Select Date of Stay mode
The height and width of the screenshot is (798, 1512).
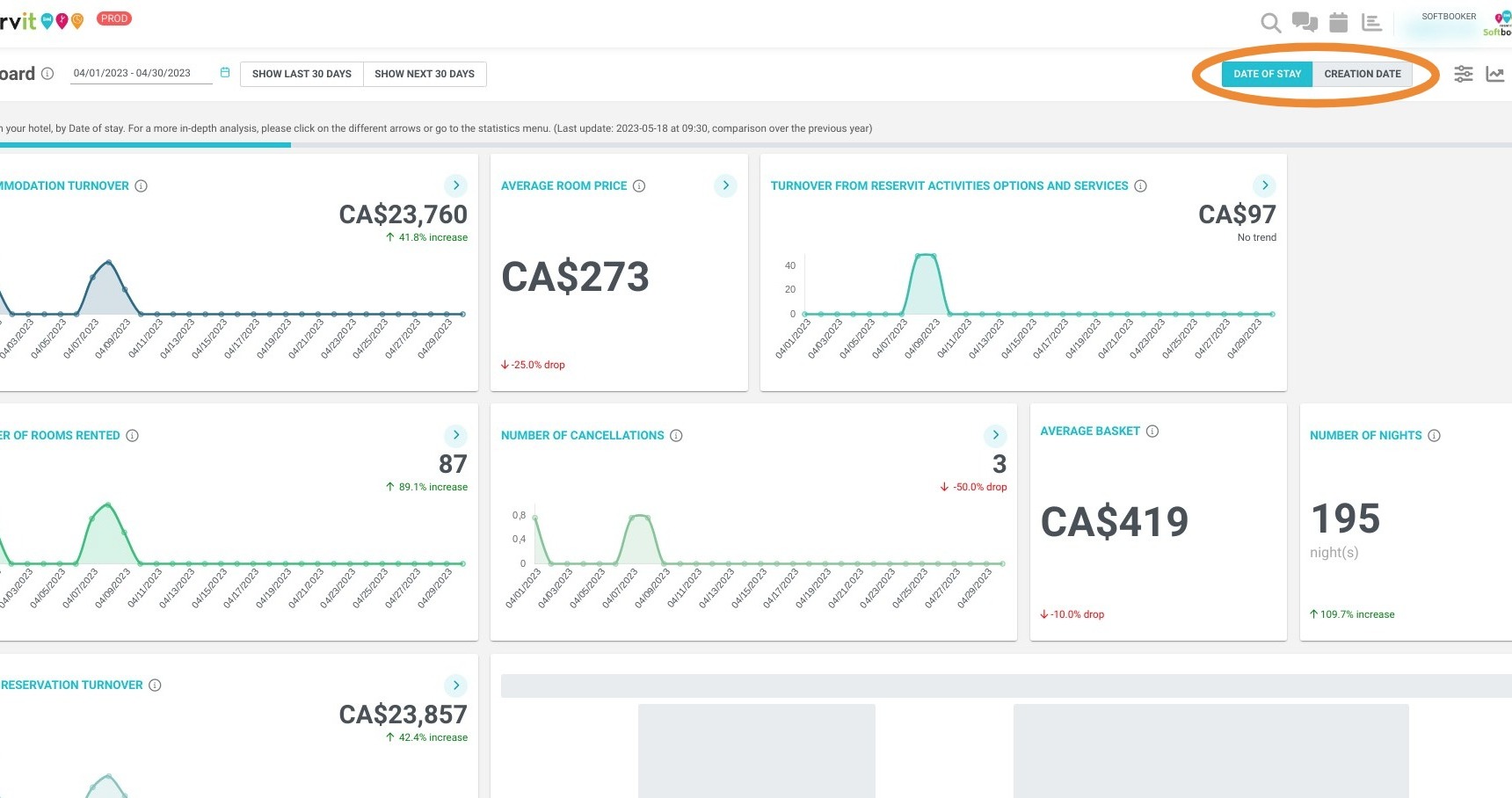[x=1267, y=74]
